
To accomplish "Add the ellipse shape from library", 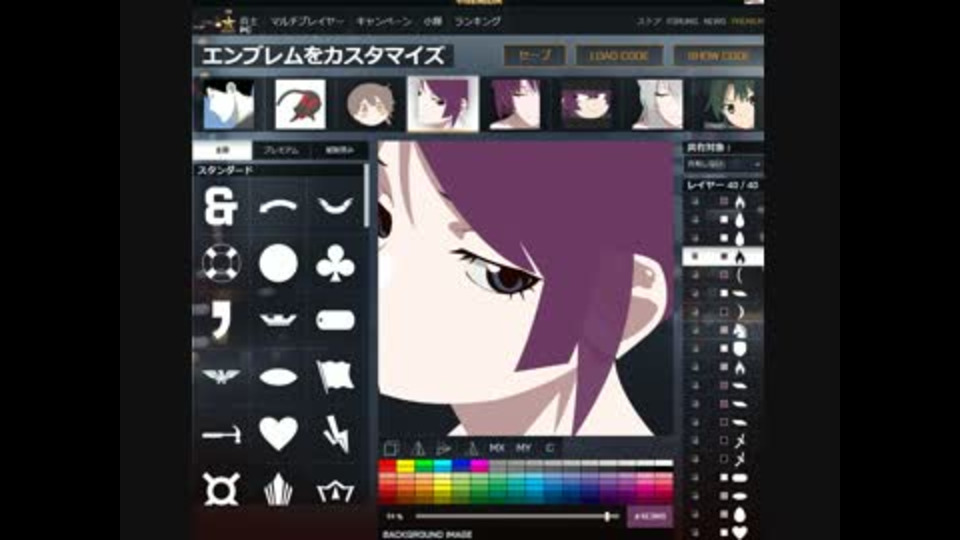I will tap(278, 377).
